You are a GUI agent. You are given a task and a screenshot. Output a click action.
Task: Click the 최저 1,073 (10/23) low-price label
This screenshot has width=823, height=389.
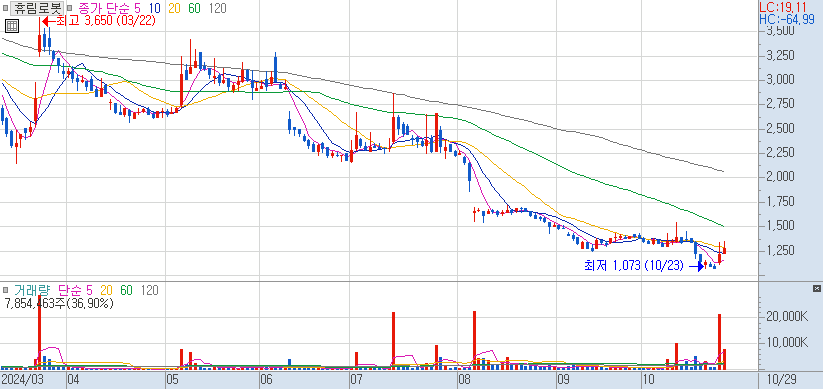634,266
